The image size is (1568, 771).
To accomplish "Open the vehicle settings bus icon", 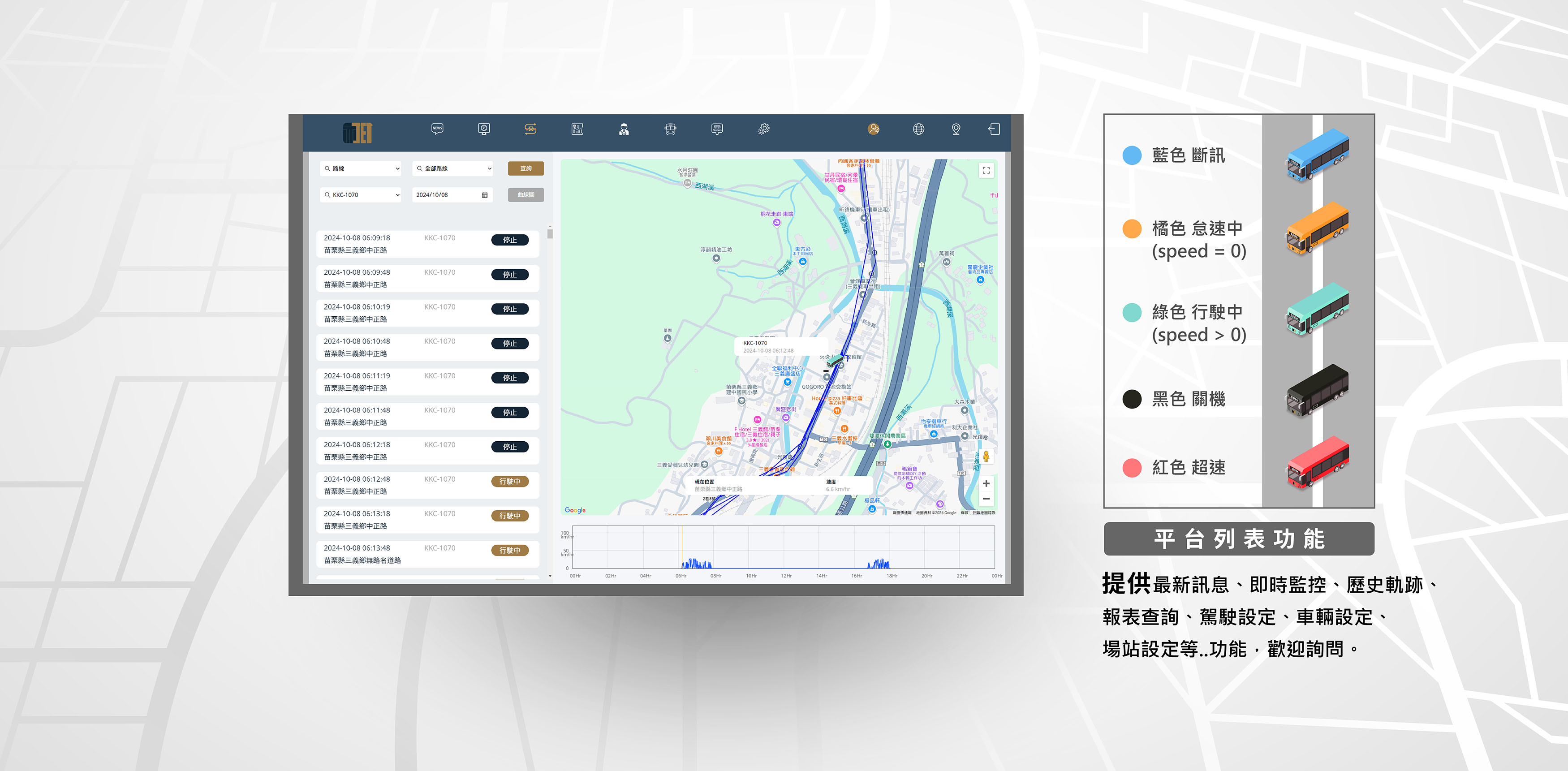I will 670,129.
